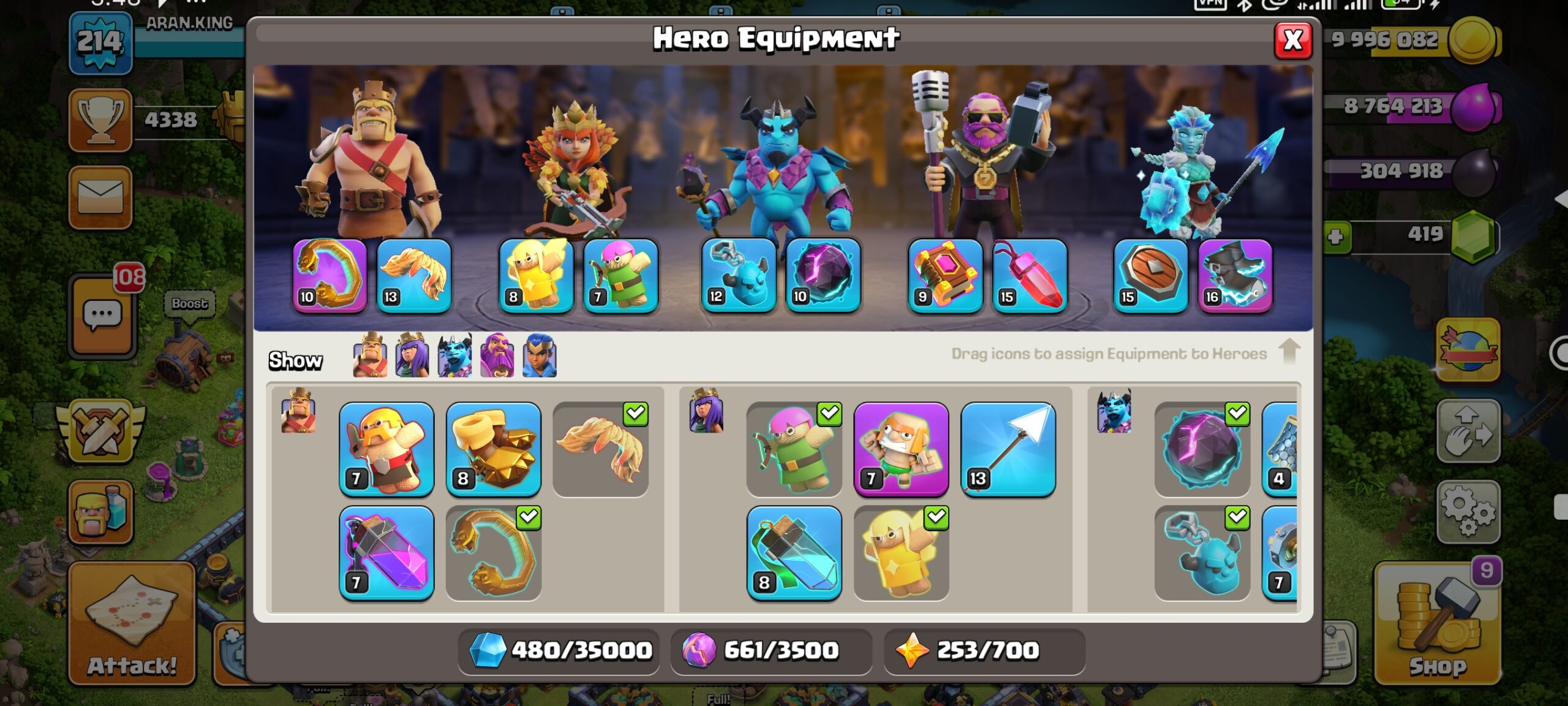Select the Earthquake Boots equipment icon
The image size is (1568, 706).
coord(493,449)
